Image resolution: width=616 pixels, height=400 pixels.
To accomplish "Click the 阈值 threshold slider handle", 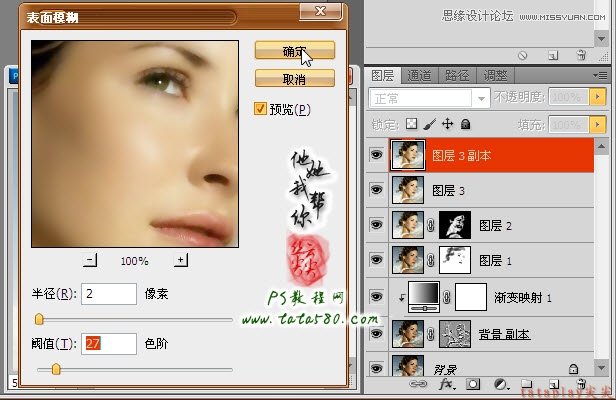I will pos(56,369).
